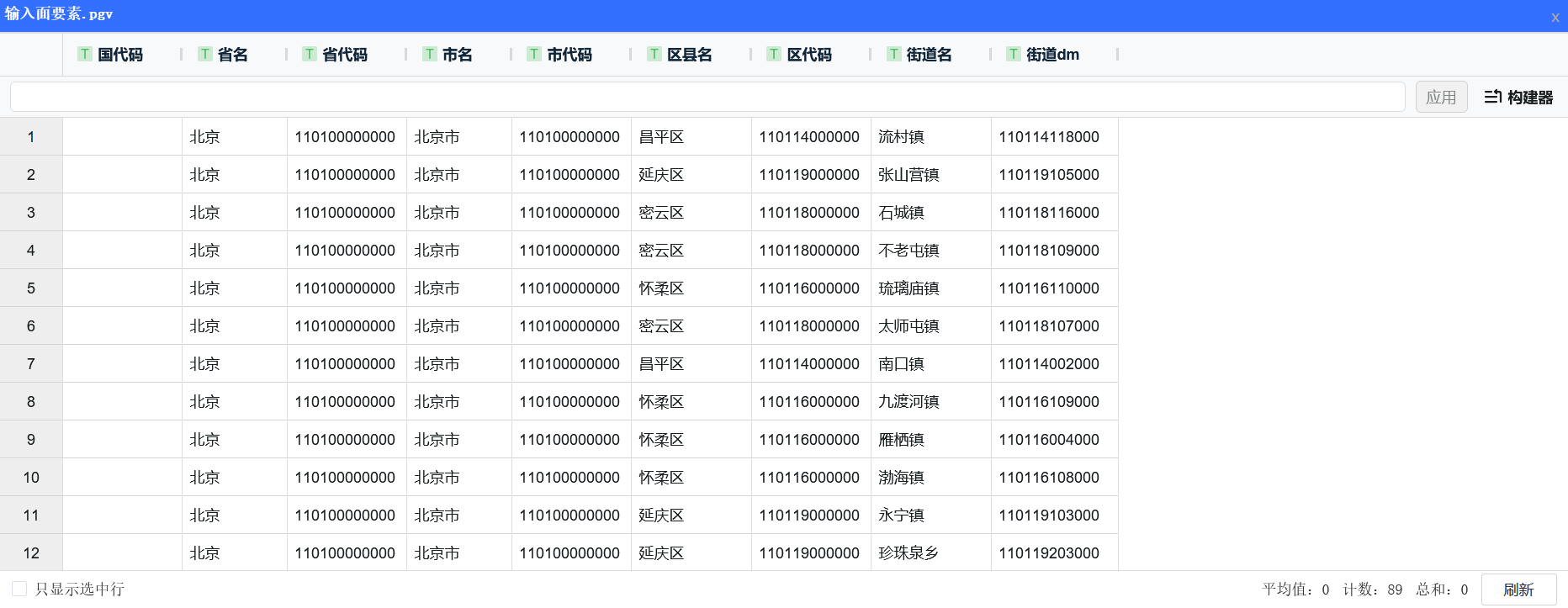Click the 珍珠泉乡 street name cell
Image resolution: width=1568 pixels, height=608 pixels.
pos(908,553)
